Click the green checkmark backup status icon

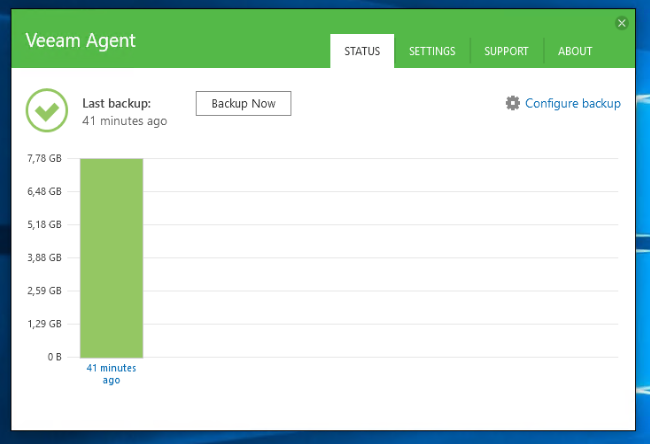pyautogui.click(x=46, y=111)
